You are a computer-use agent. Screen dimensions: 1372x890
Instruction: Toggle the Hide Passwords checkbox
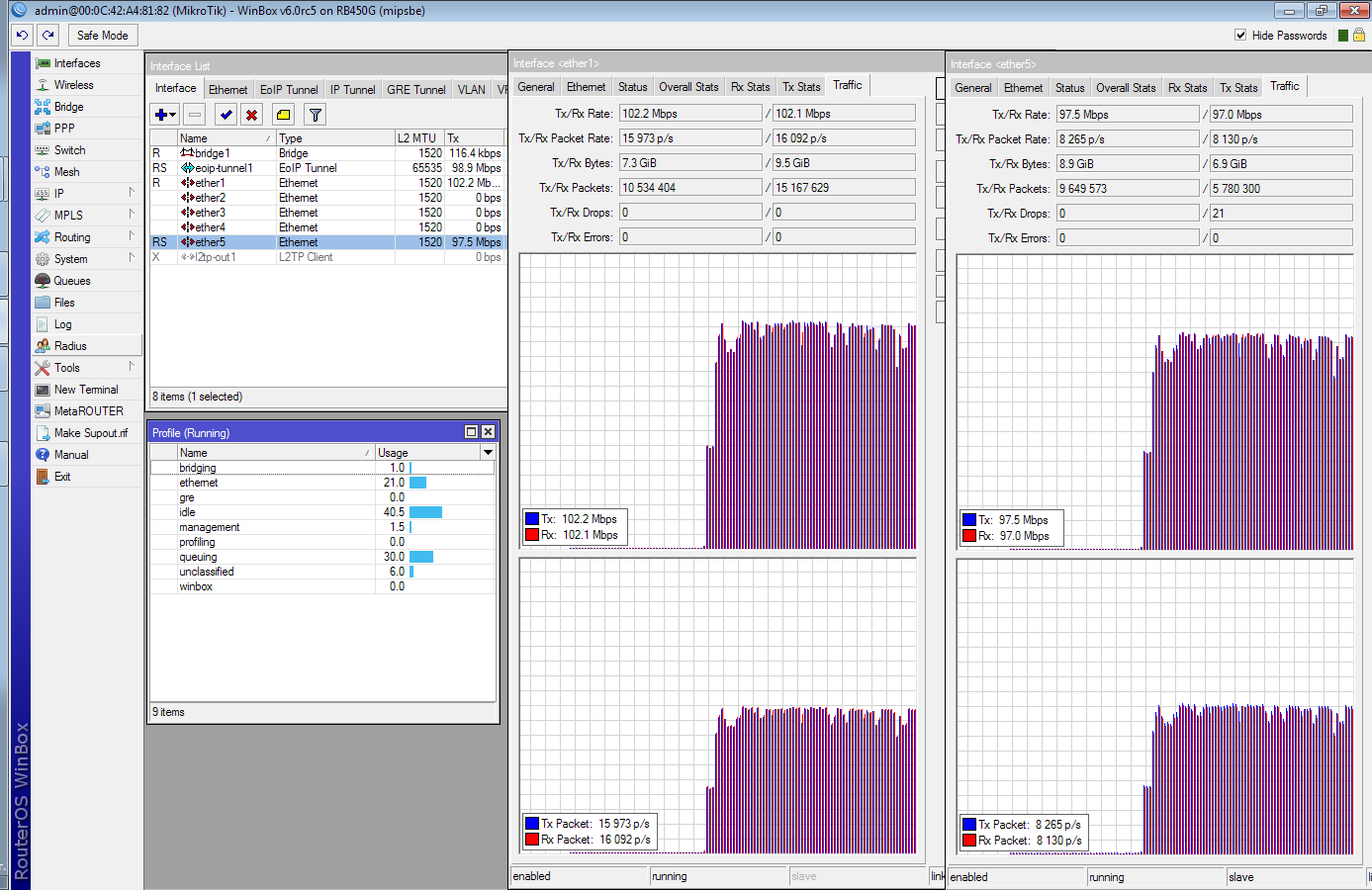(x=1240, y=35)
